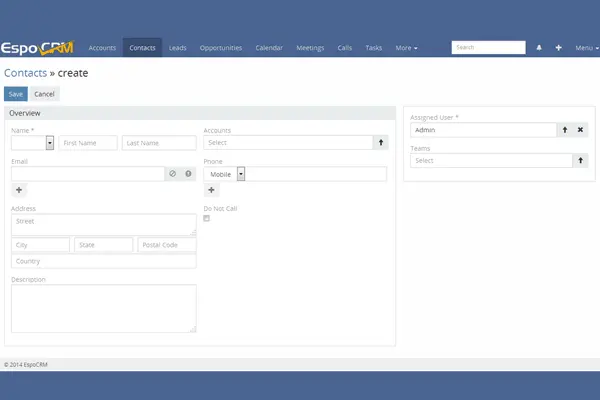600x400 pixels.
Task: Click the email invalid exclamation icon
Action: click(x=188, y=173)
